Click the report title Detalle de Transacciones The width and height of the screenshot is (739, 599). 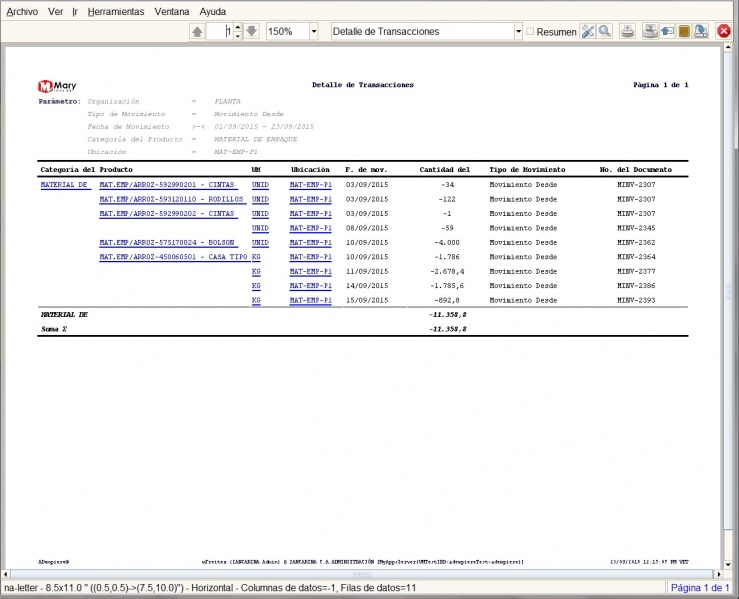362,85
